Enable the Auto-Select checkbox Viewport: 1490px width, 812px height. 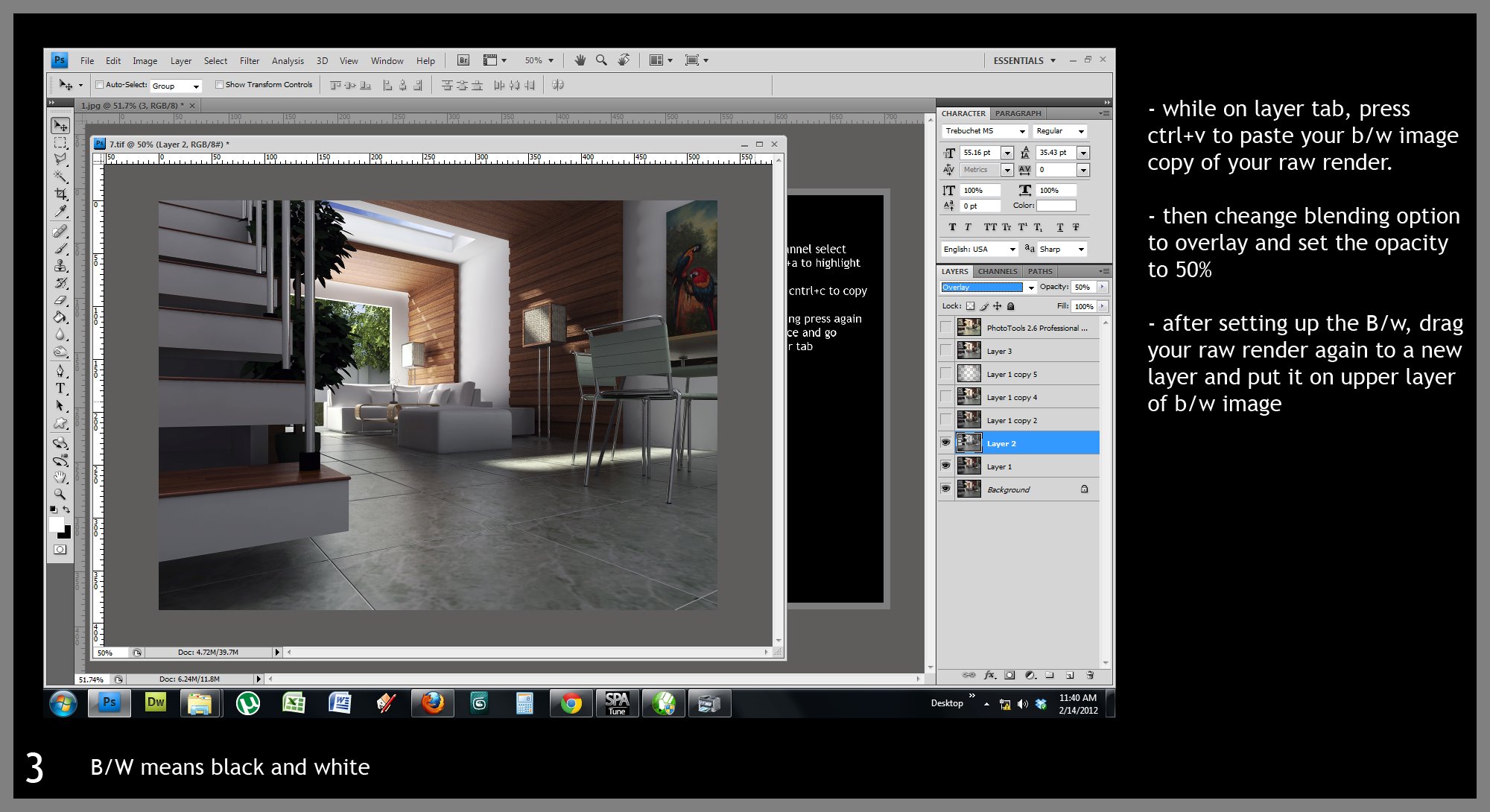pyautogui.click(x=99, y=85)
